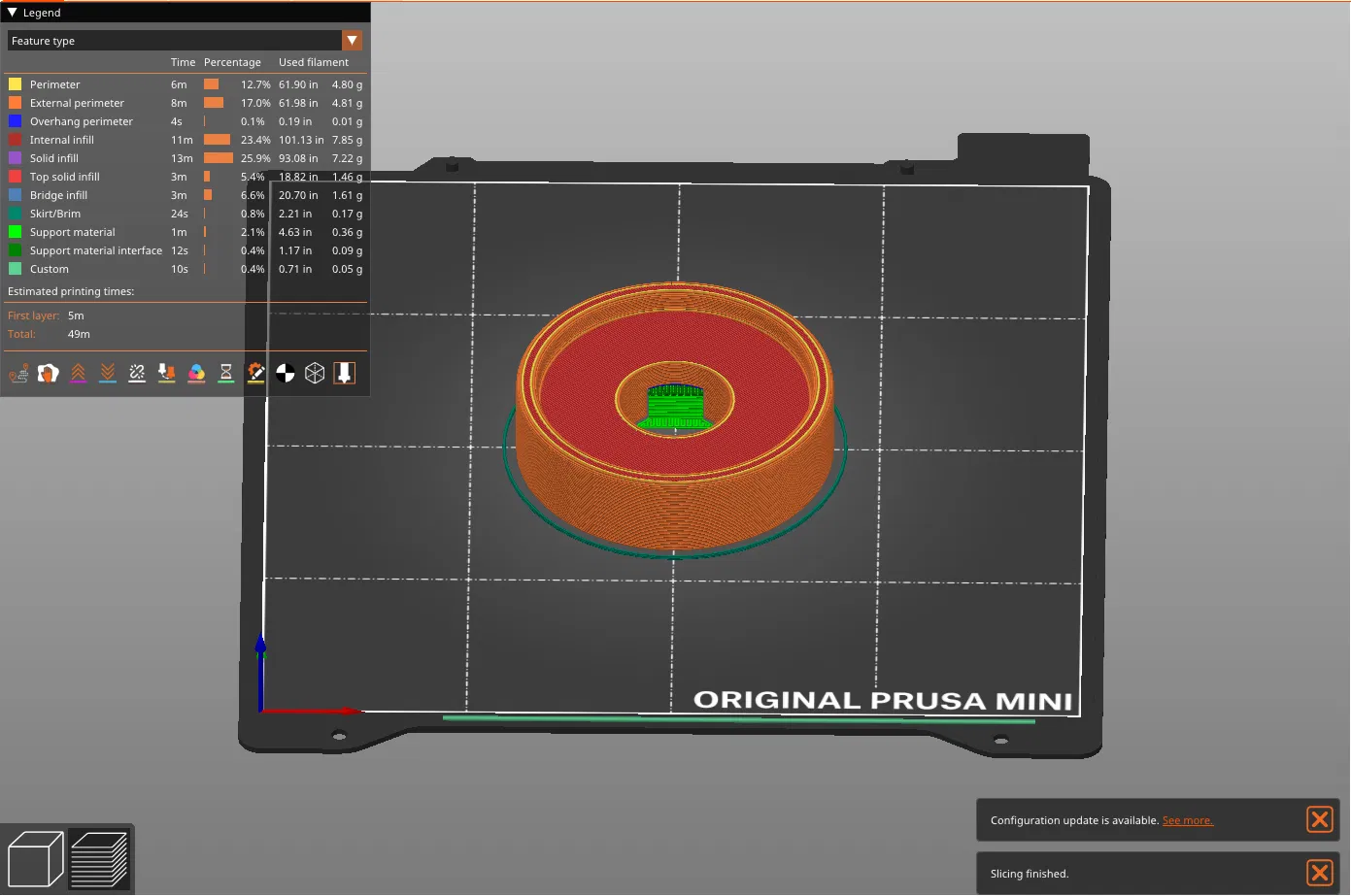Toggle wipe moves visibility icon
Viewport: 1351px width, 896px height.
49,373
